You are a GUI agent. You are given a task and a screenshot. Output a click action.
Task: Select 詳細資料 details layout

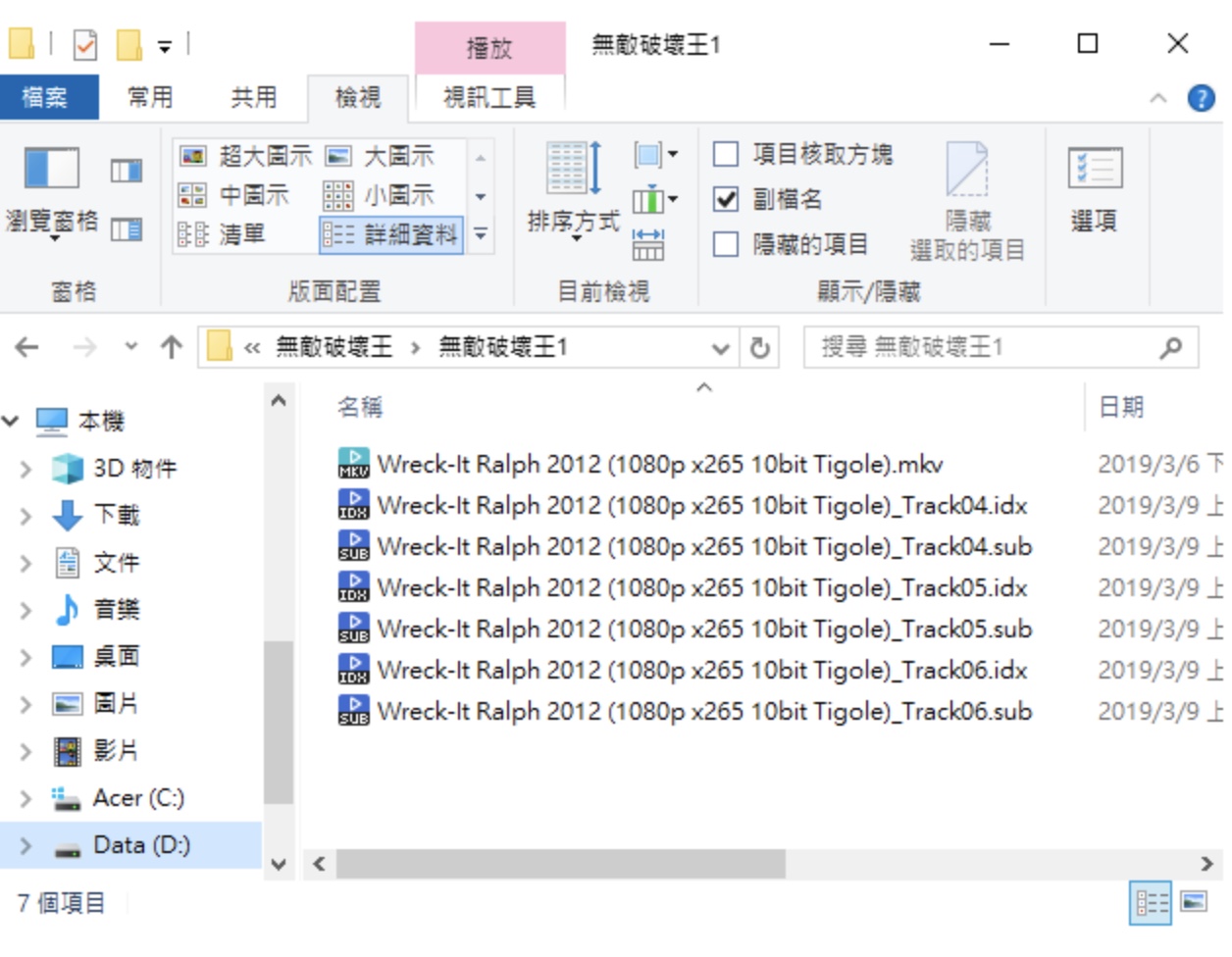pyautogui.click(x=391, y=234)
